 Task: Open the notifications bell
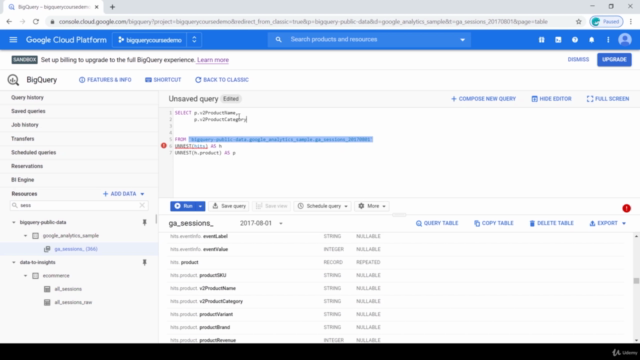[591, 40]
